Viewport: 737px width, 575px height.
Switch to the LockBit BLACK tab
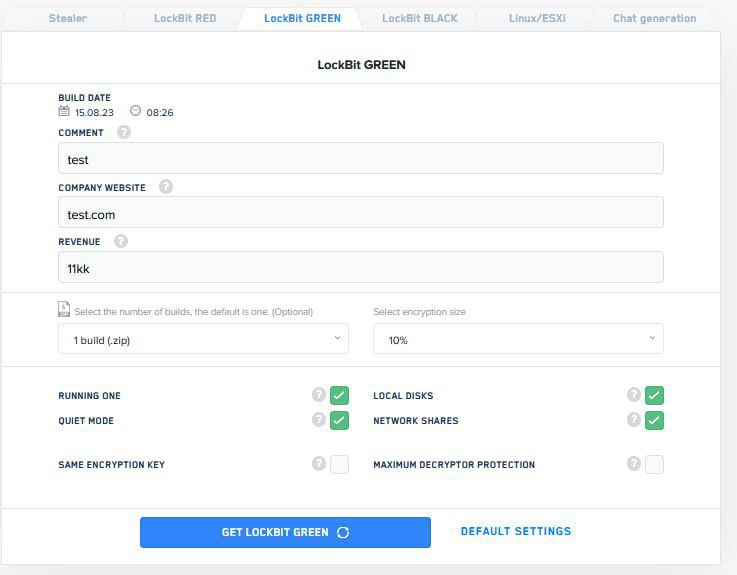(419, 18)
